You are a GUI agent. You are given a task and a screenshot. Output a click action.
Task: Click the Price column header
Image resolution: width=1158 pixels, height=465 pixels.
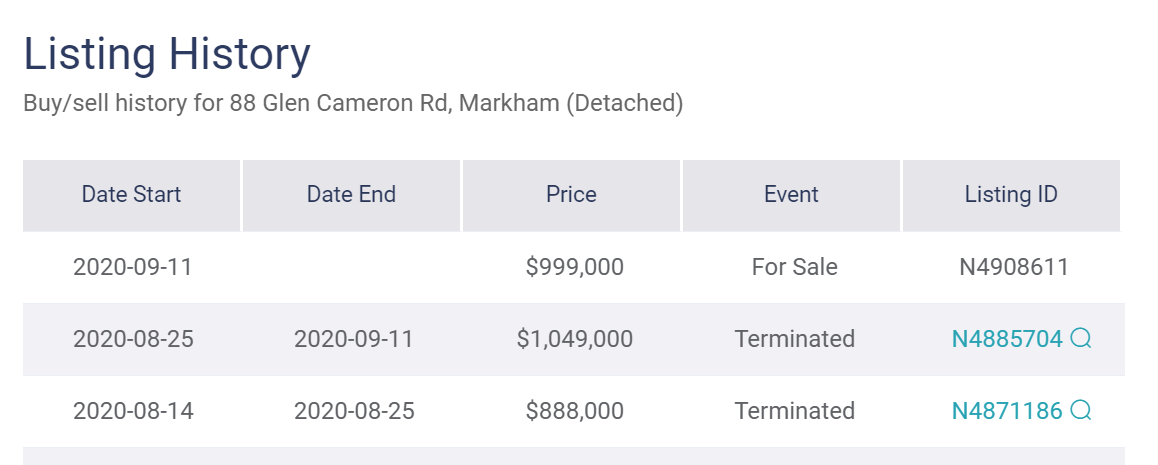tap(572, 195)
